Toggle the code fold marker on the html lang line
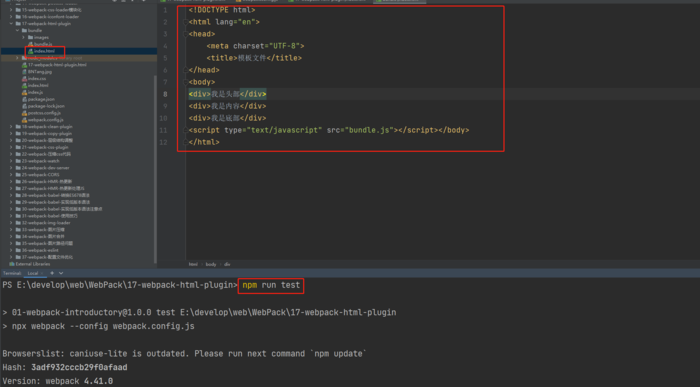 pyautogui.click(x=185, y=22)
